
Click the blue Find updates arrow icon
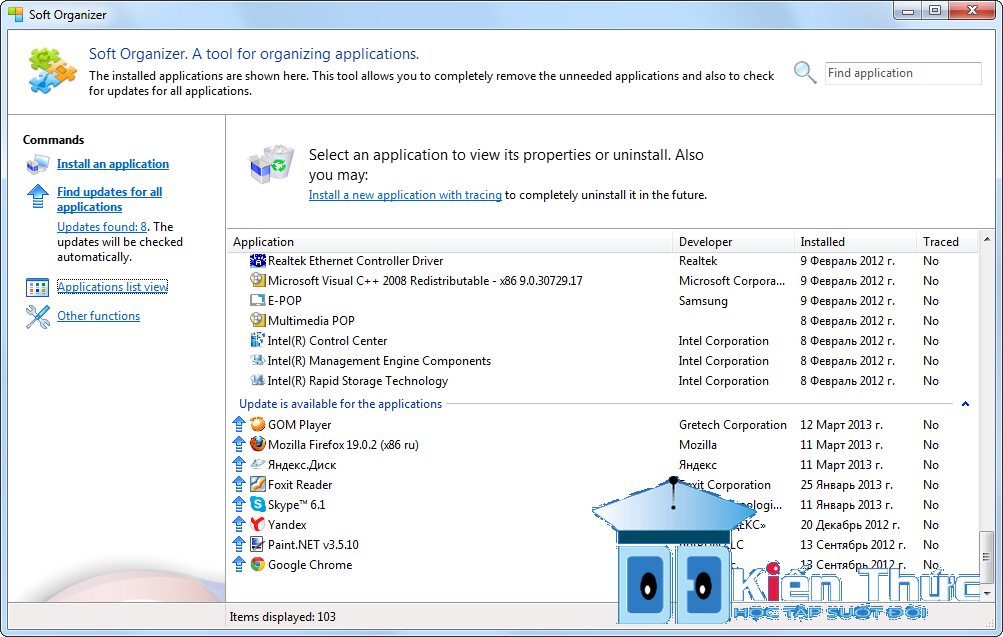coord(38,196)
